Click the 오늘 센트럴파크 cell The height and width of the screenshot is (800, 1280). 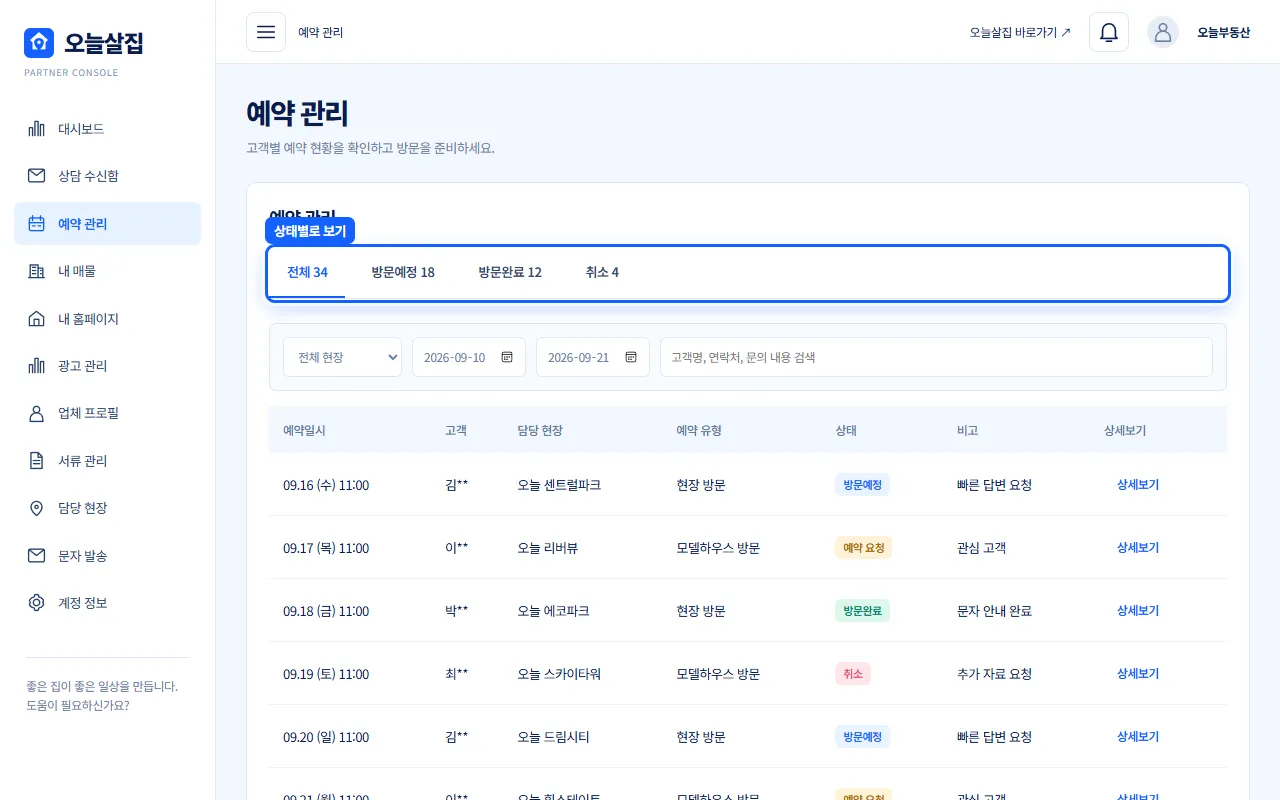559,485
